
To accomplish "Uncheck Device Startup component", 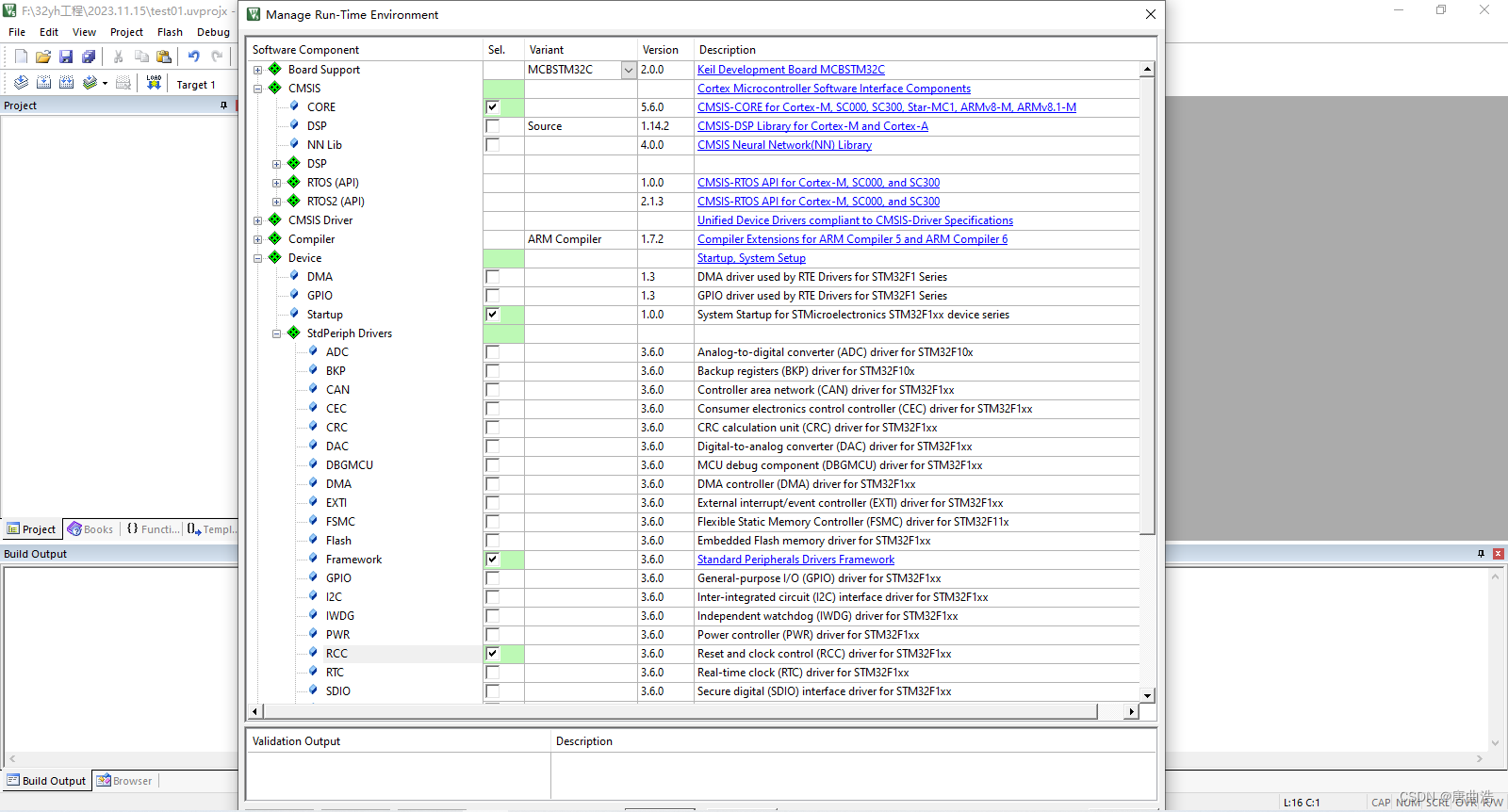I will point(493,315).
